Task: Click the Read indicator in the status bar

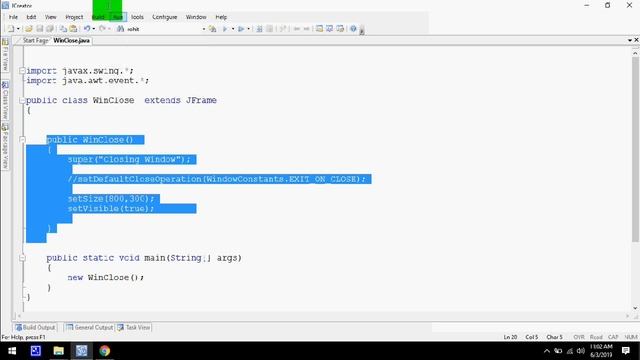Action: 596,337
